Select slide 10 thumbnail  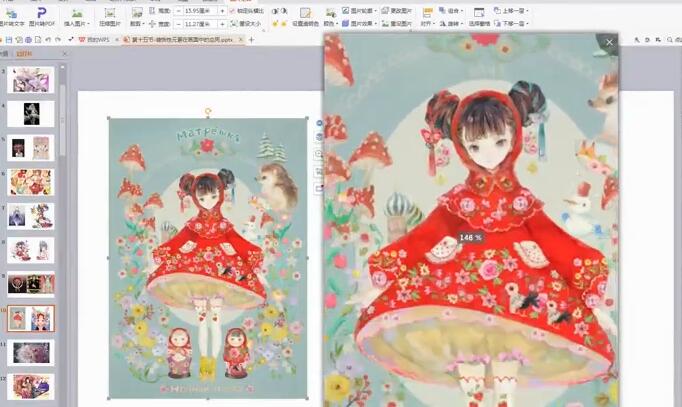[30, 318]
